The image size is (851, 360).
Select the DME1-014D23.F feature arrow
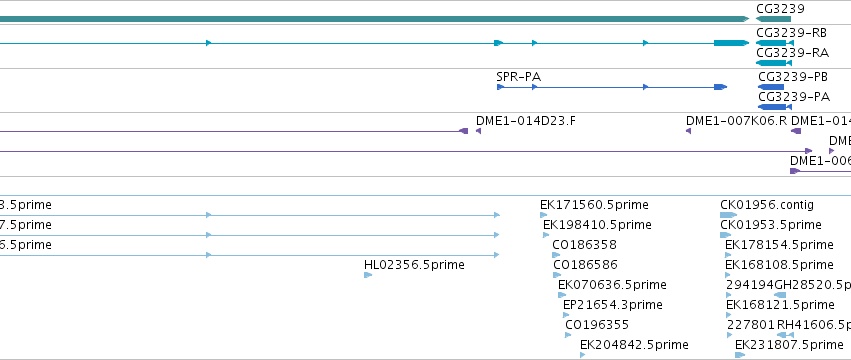coord(478,131)
